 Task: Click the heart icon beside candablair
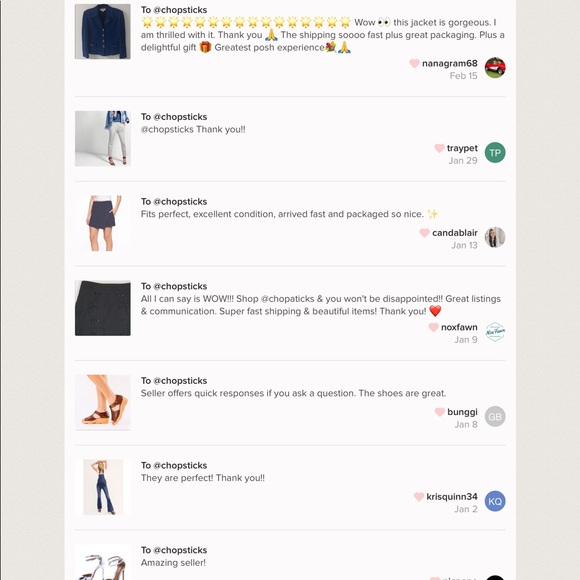[x=424, y=233]
